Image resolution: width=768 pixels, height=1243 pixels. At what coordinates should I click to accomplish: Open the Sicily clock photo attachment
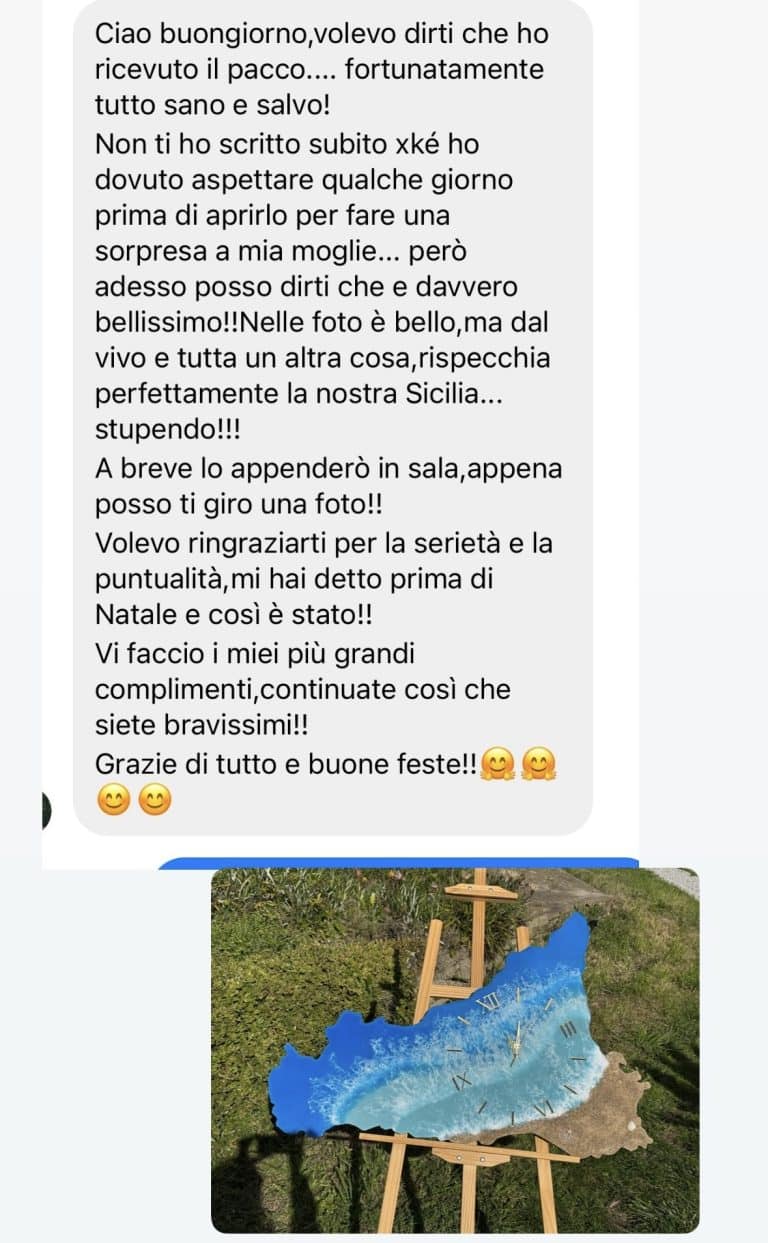click(x=455, y=1050)
